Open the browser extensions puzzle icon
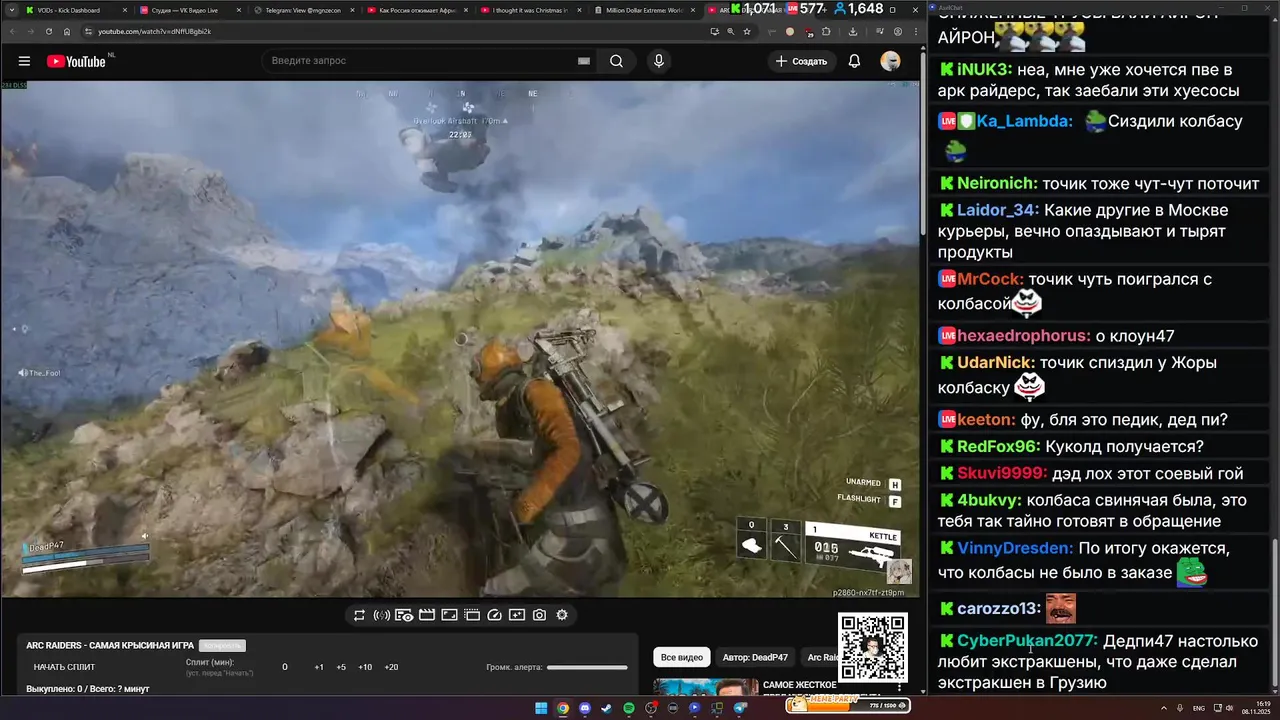The height and width of the screenshot is (720, 1280). coord(827,31)
